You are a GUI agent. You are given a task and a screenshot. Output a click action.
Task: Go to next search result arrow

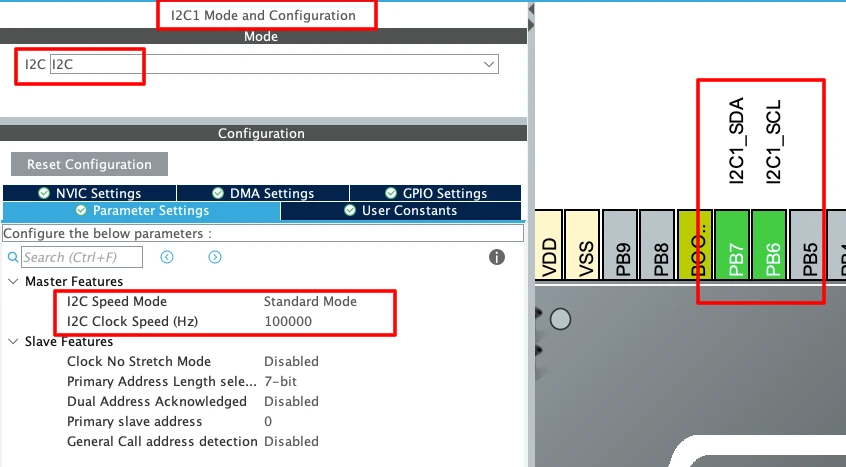[x=215, y=258]
